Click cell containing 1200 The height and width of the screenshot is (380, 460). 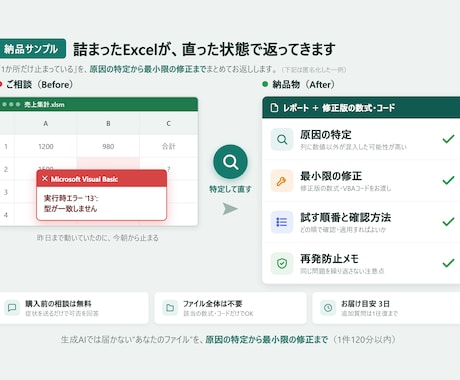46,146
